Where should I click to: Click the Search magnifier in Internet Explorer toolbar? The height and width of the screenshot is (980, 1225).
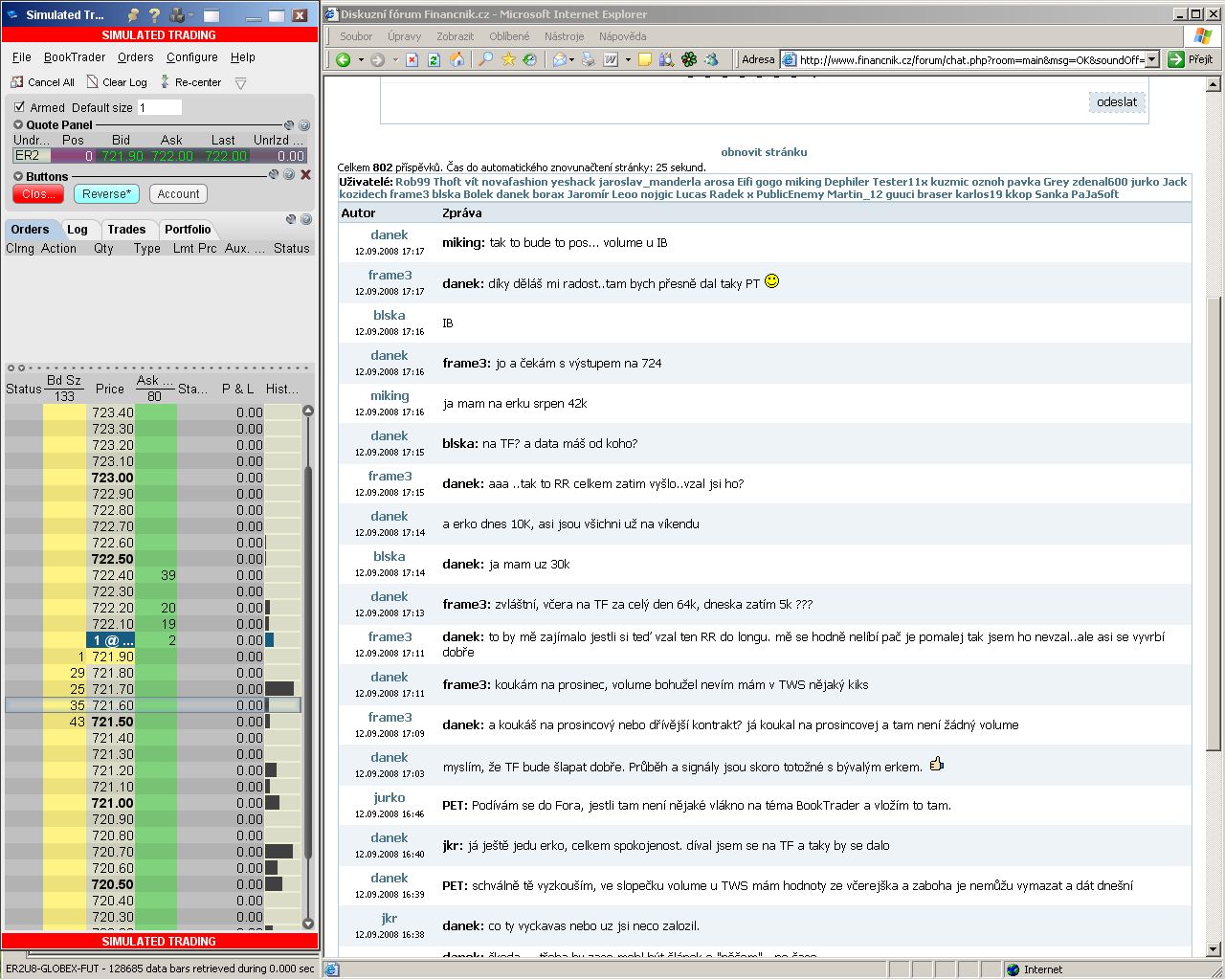click(485, 59)
